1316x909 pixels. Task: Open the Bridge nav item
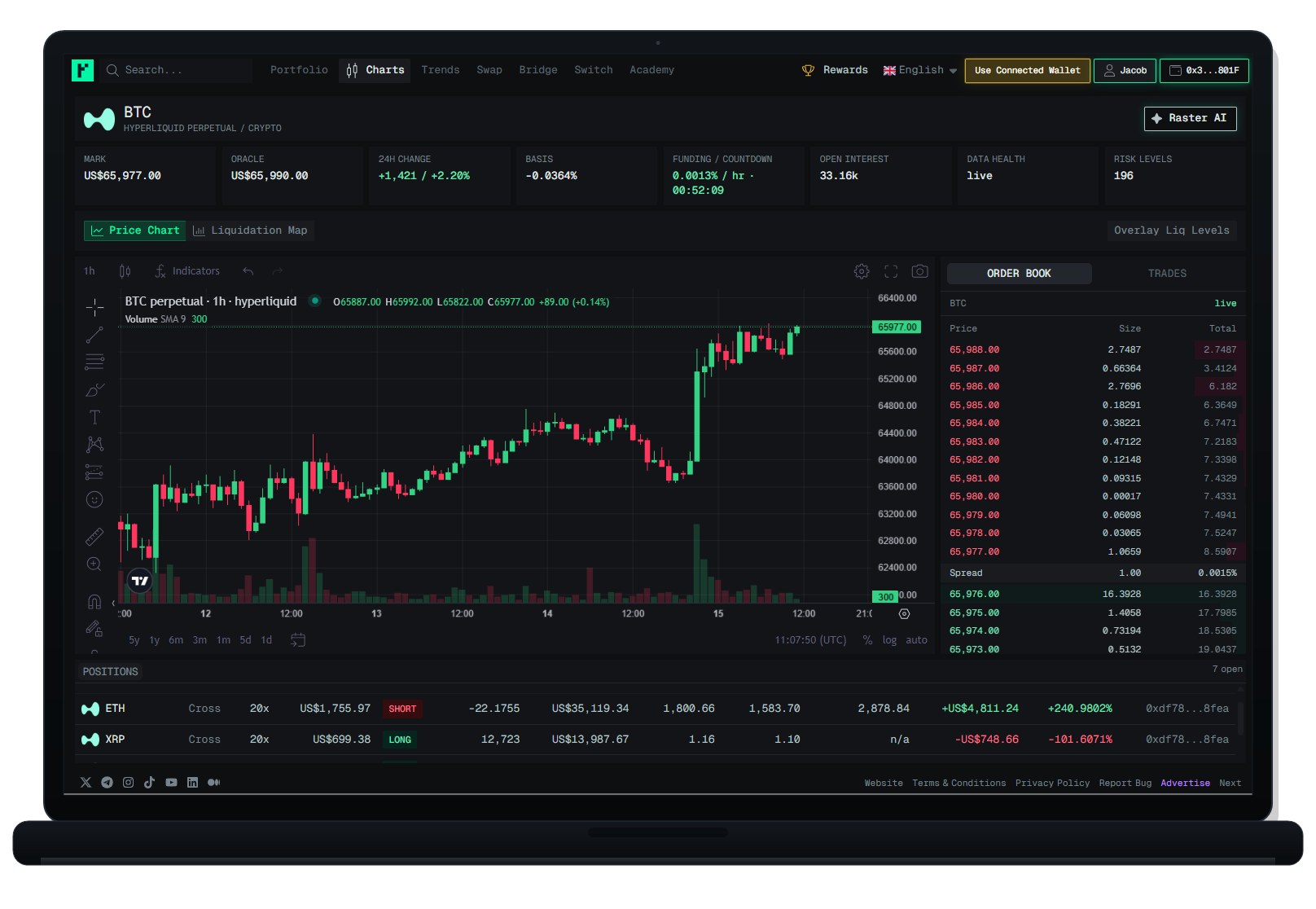(538, 70)
